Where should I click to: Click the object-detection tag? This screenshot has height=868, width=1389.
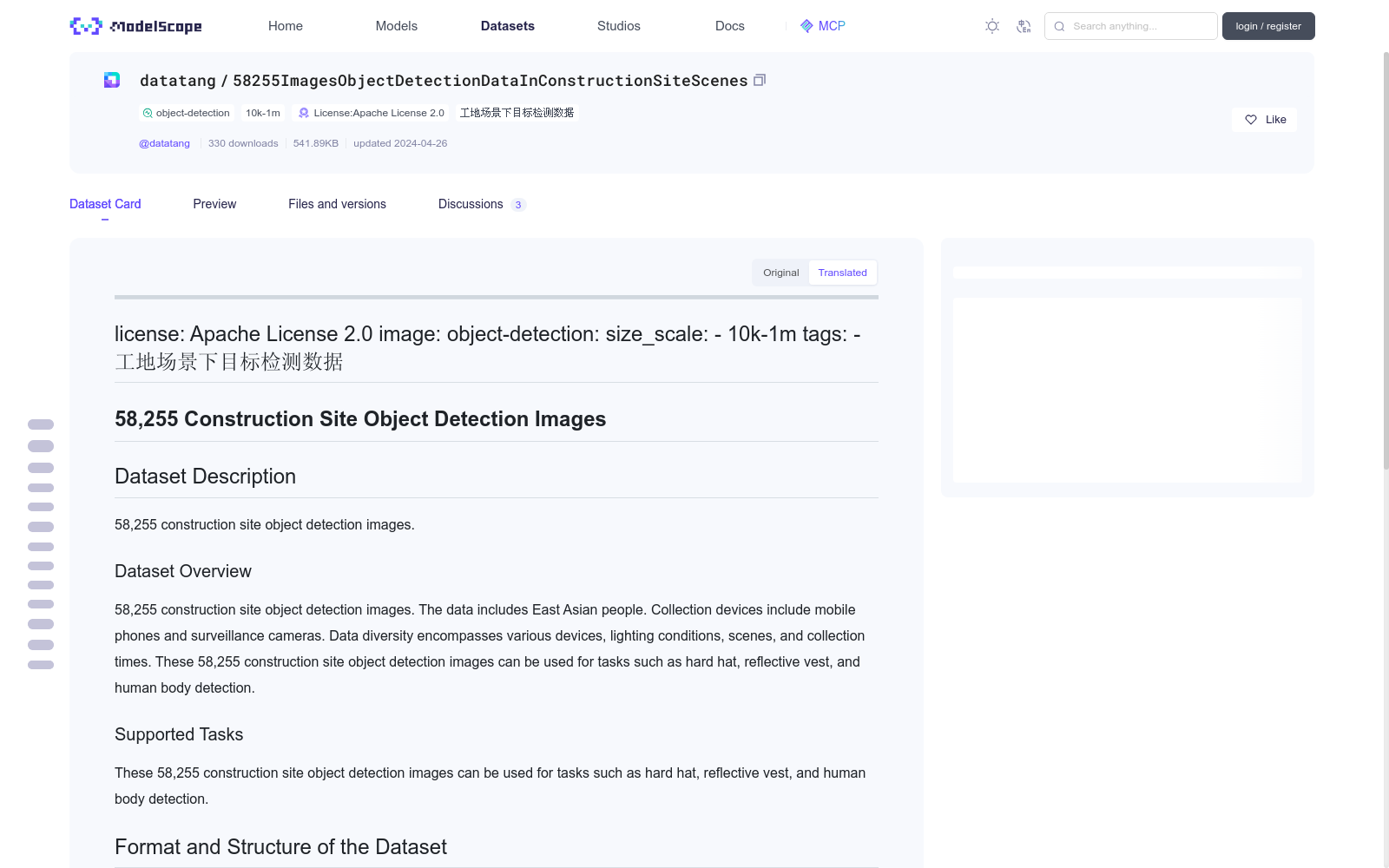coord(187,113)
